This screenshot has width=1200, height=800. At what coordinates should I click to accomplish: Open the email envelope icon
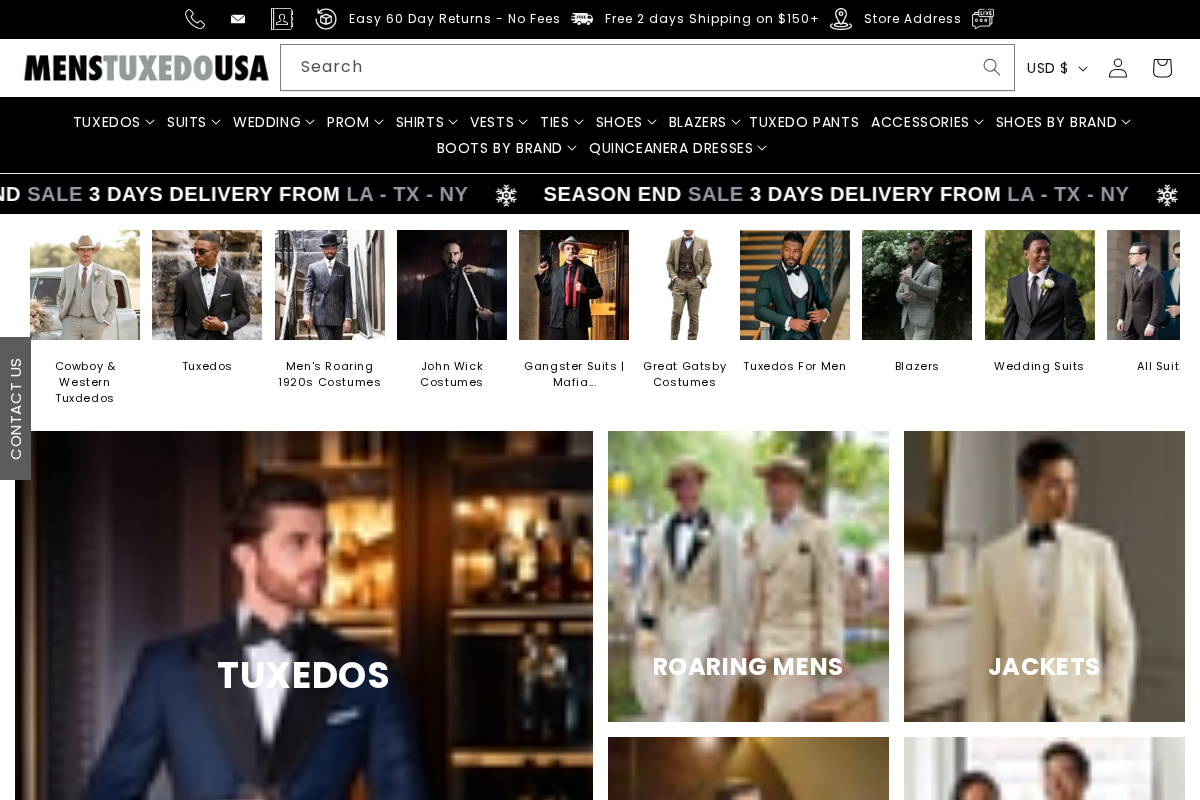coord(237,19)
